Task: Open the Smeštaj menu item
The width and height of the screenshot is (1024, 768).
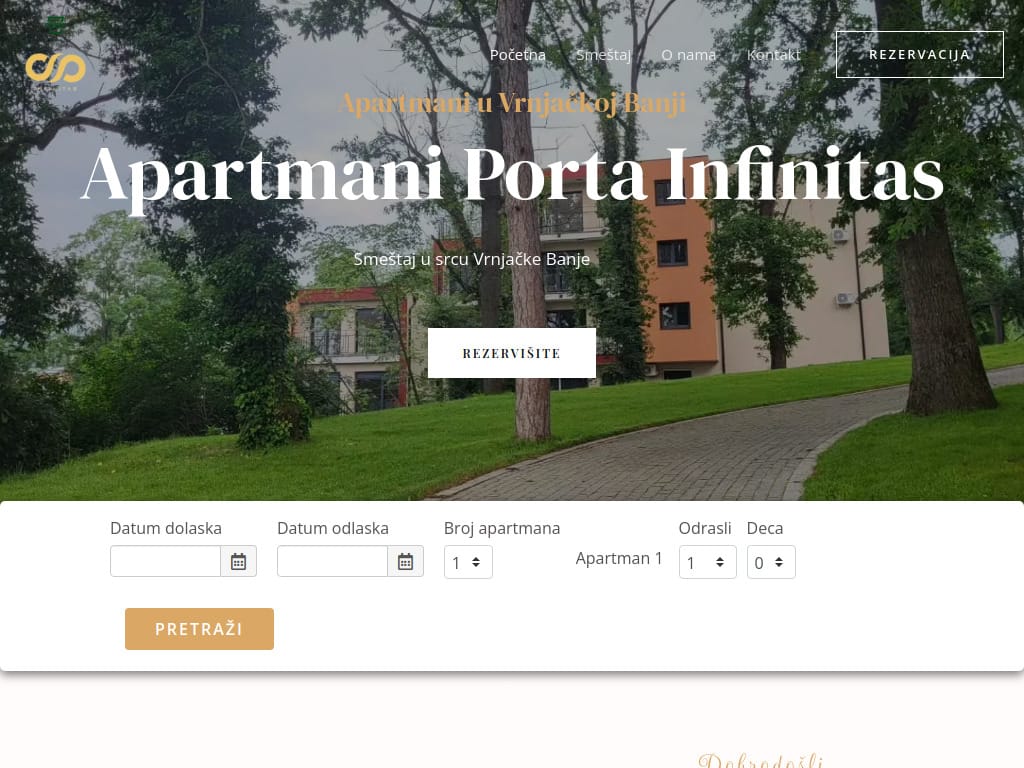Action: (603, 55)
